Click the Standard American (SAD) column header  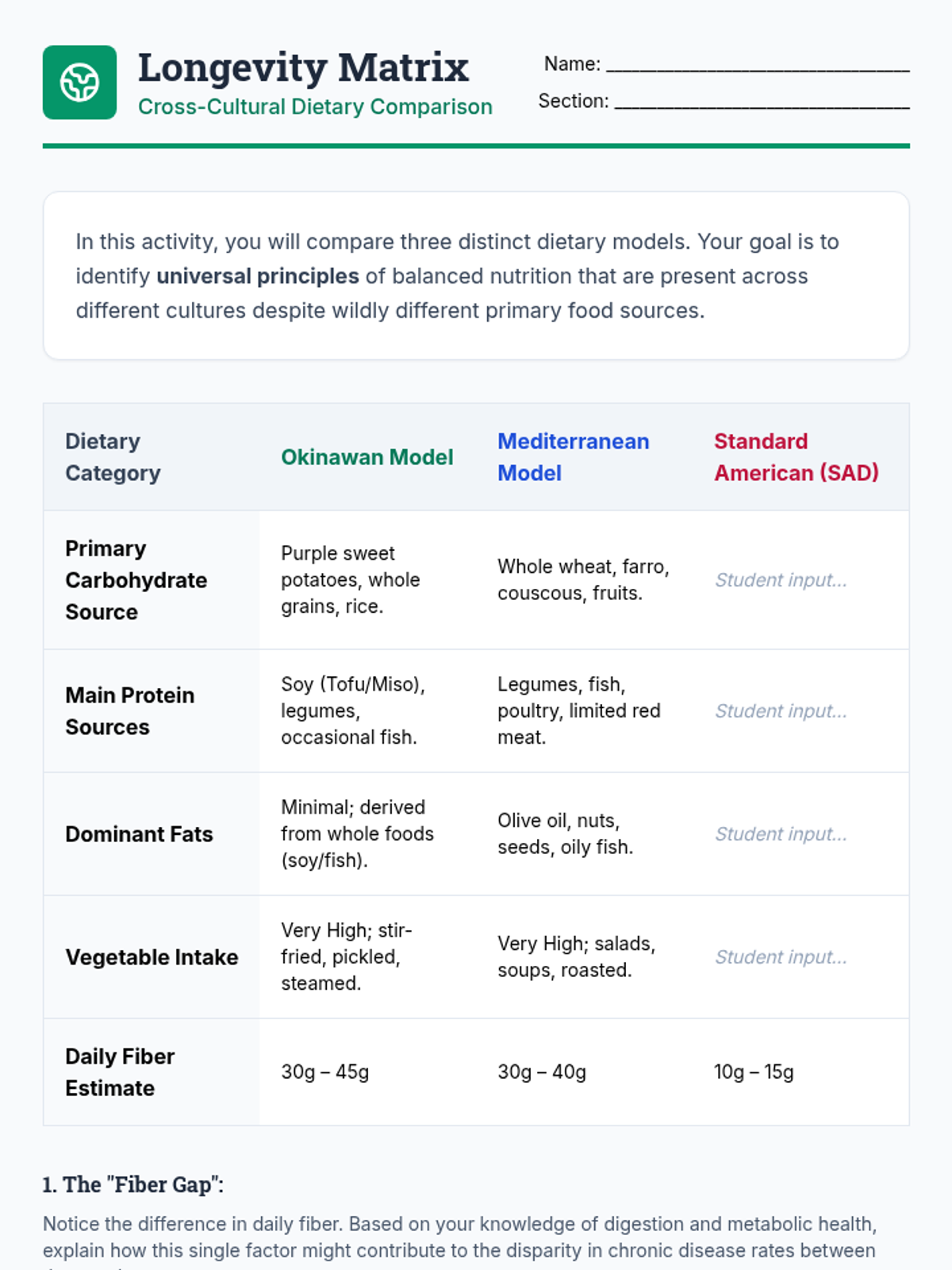pyautogui.click(x=796, y=457)
